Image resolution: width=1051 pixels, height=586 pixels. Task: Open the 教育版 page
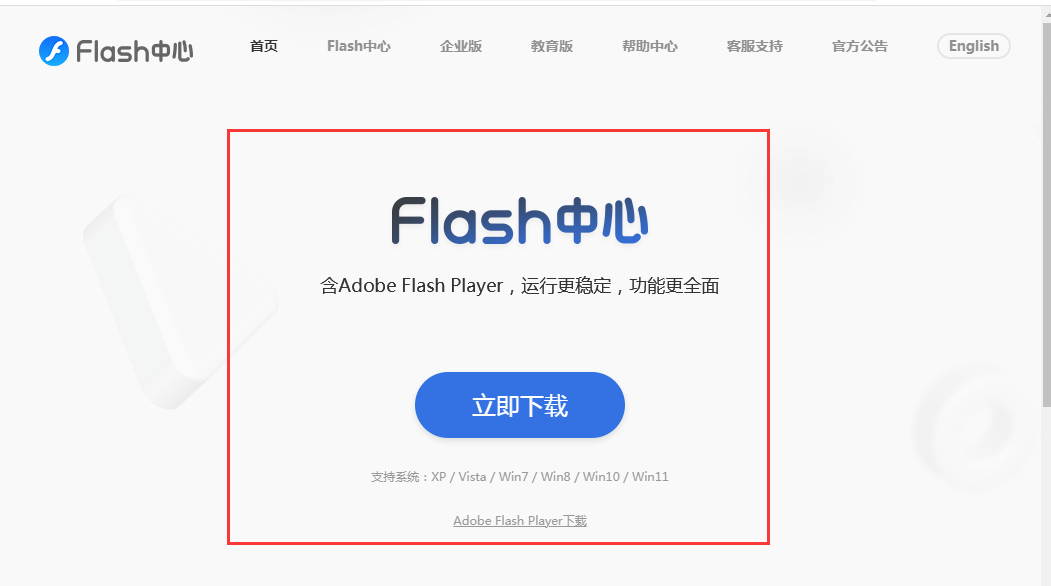[552, 46]
